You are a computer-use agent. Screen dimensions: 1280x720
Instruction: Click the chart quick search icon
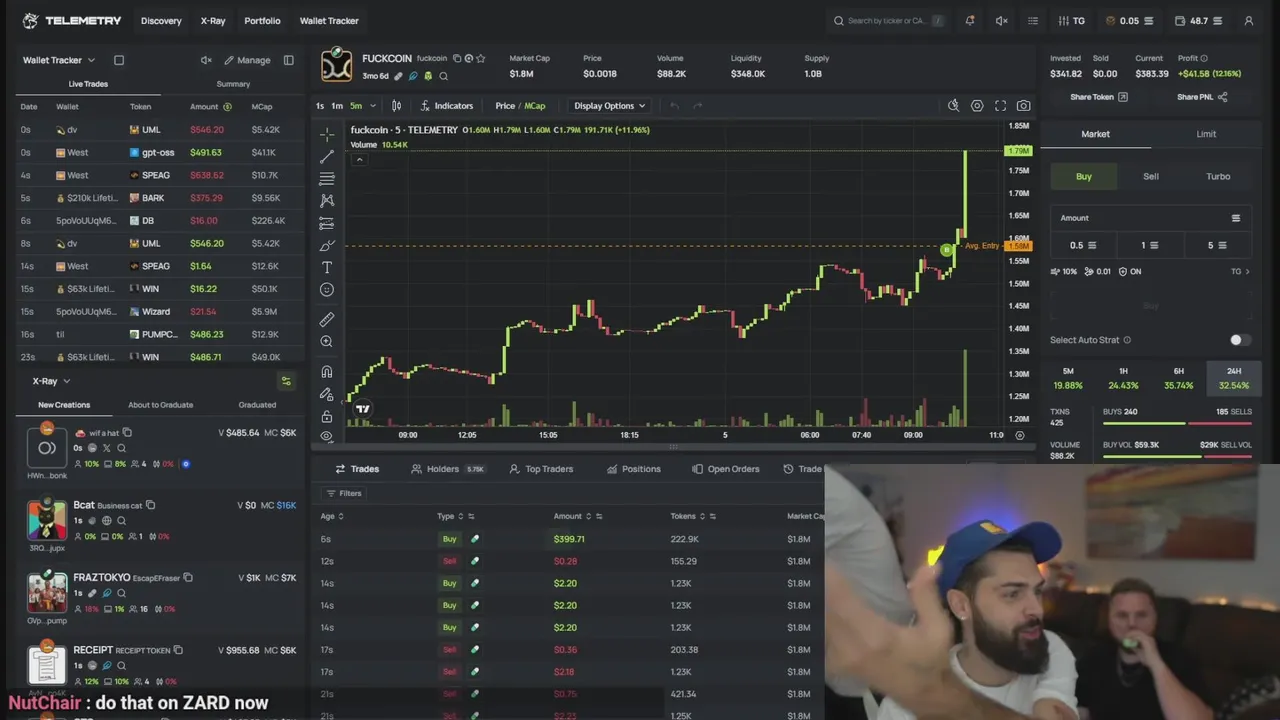tap(953, 105)
